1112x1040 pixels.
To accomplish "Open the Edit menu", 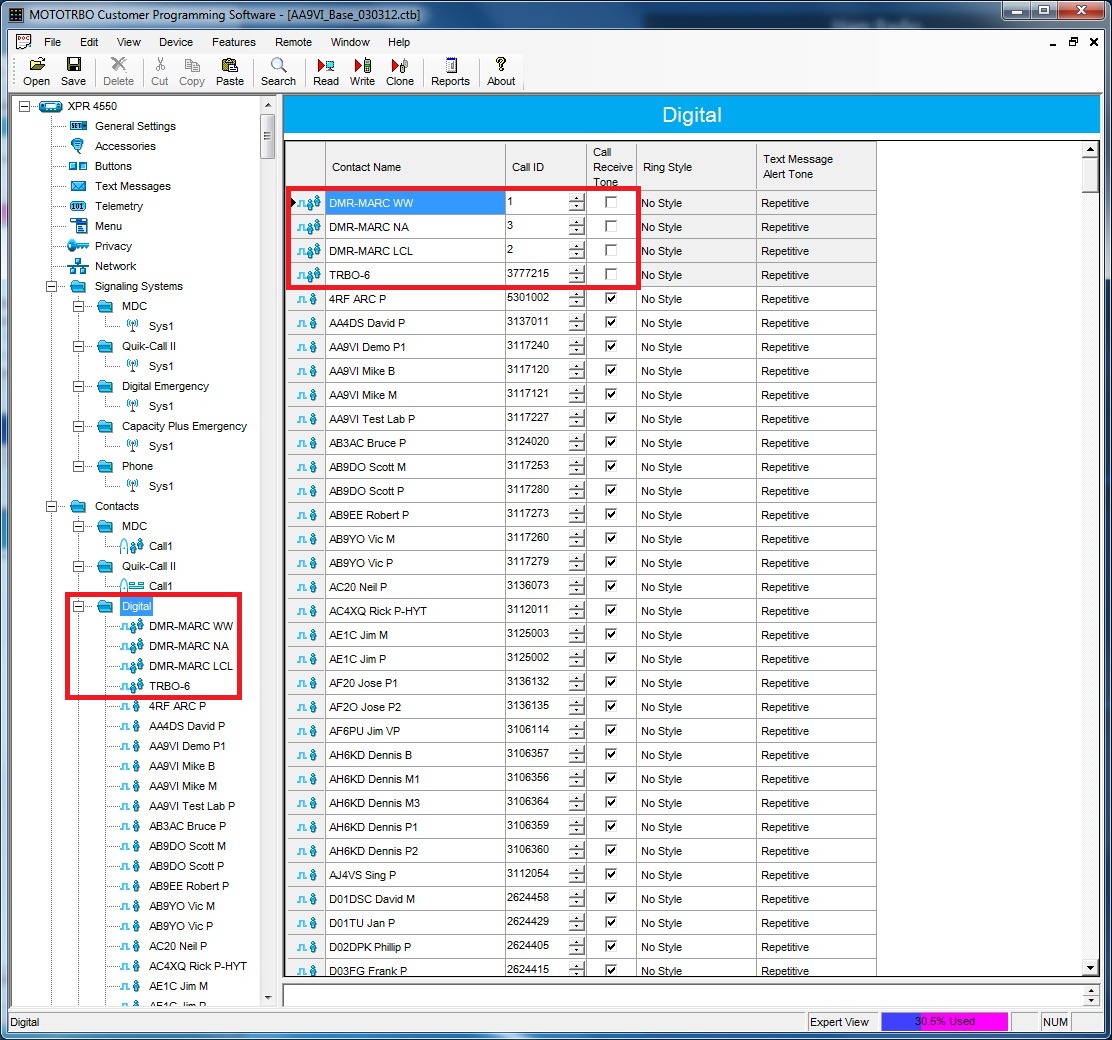I will coord(89,42).
